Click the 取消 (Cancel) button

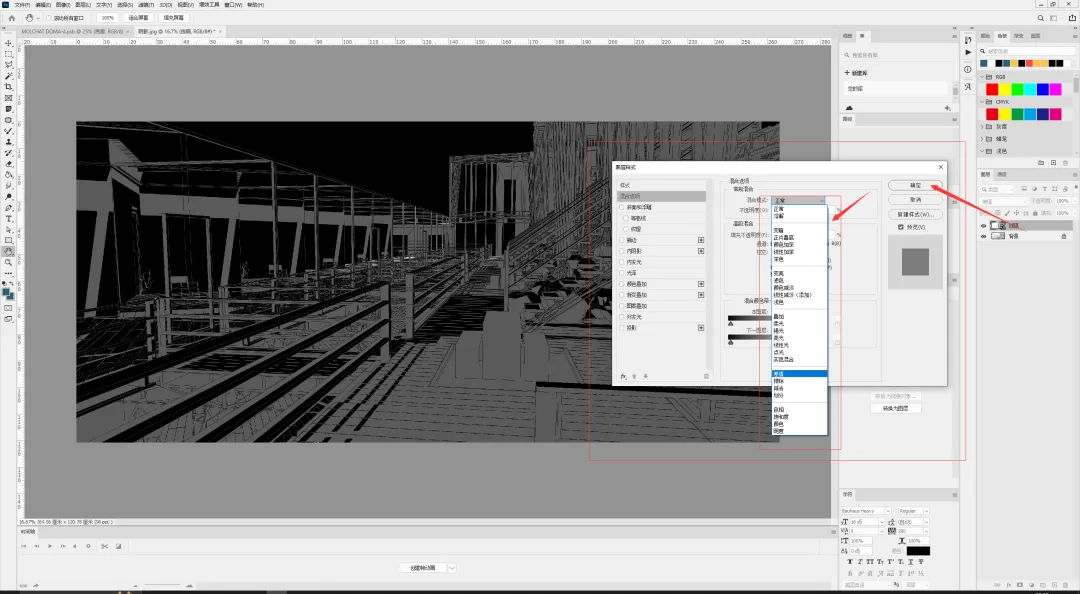coord(915,200)
